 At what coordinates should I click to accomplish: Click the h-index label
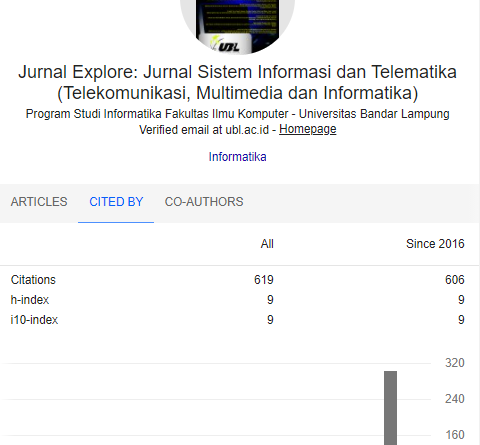pos(30,300)
